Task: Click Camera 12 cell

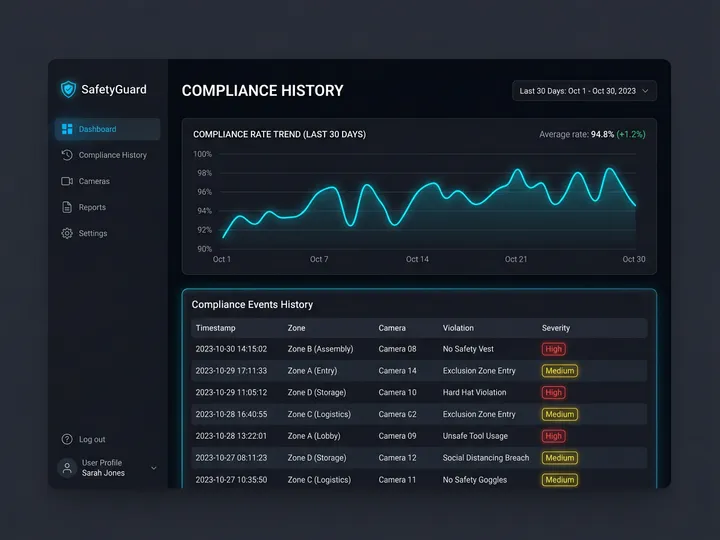Action: [x=397, y=458]
